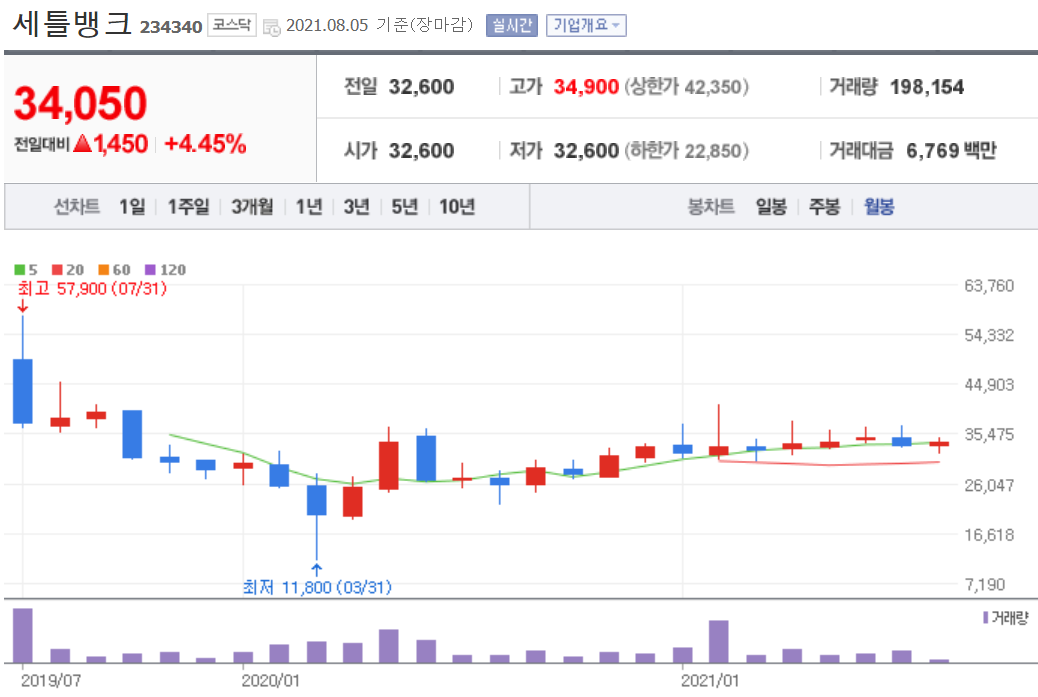
Task: Click the purple 120 moving average swatch
Action: tap(150, 269)
